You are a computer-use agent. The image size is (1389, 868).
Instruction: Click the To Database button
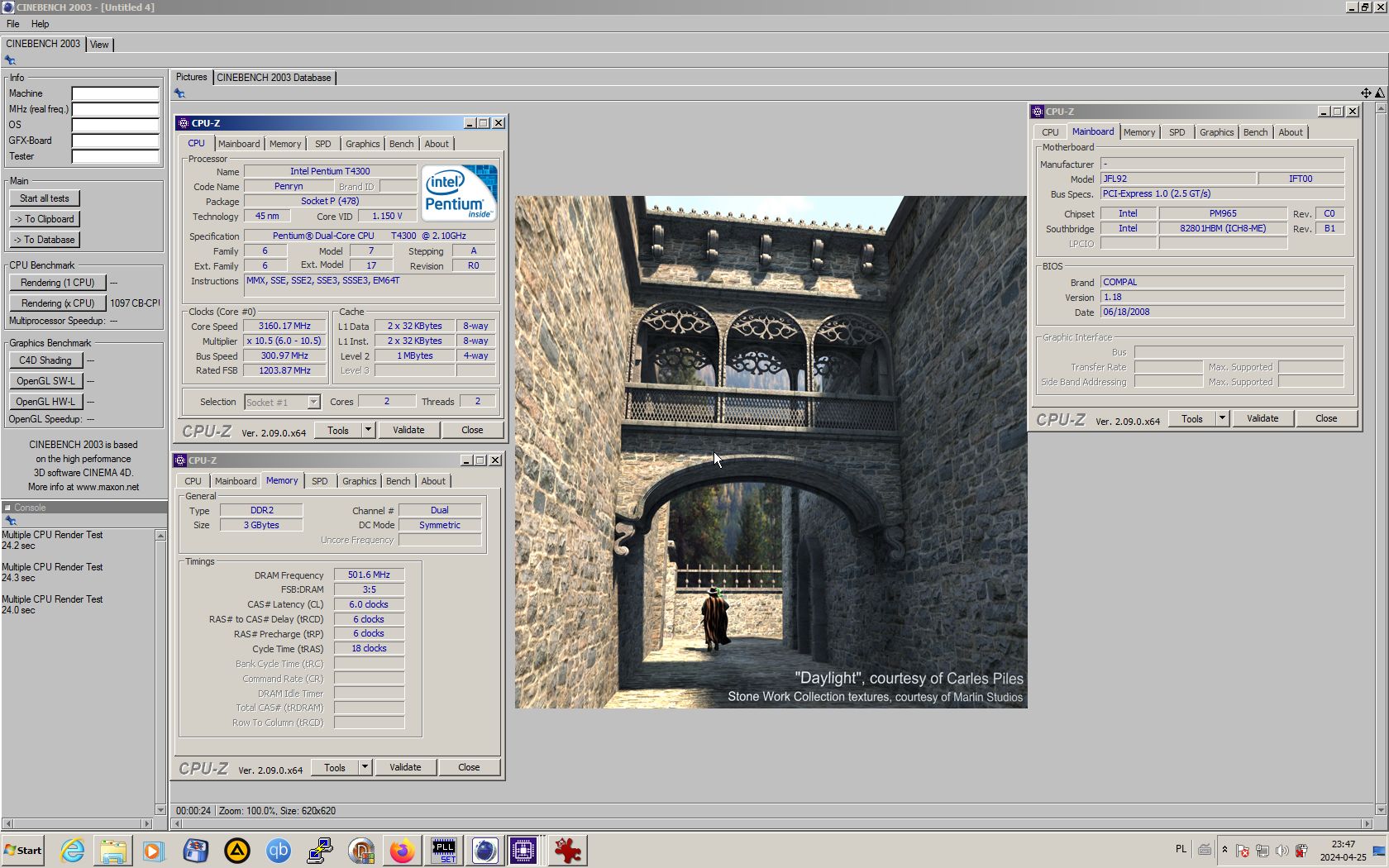pos(45,240)
